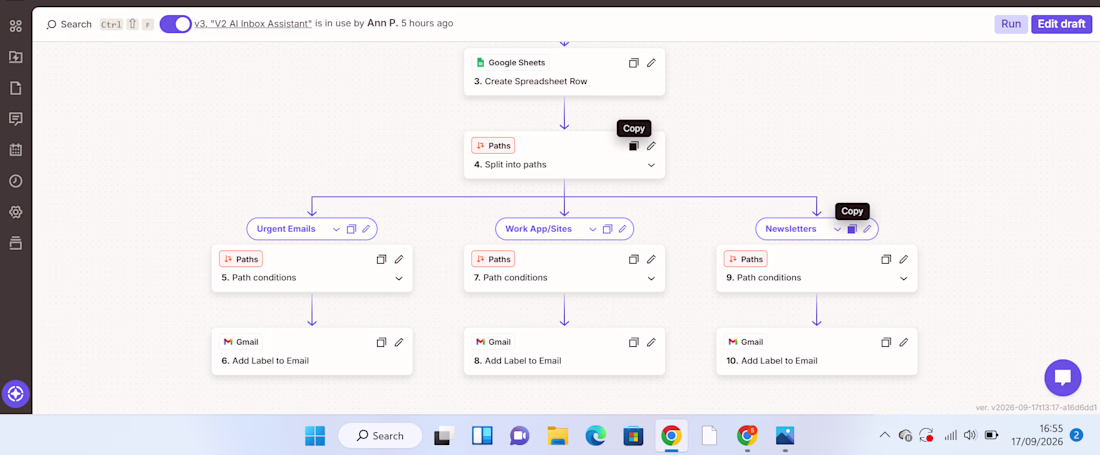Click the purple compass icon at sidebar bottom
The image size is (1100, 455).
[15, 393]
